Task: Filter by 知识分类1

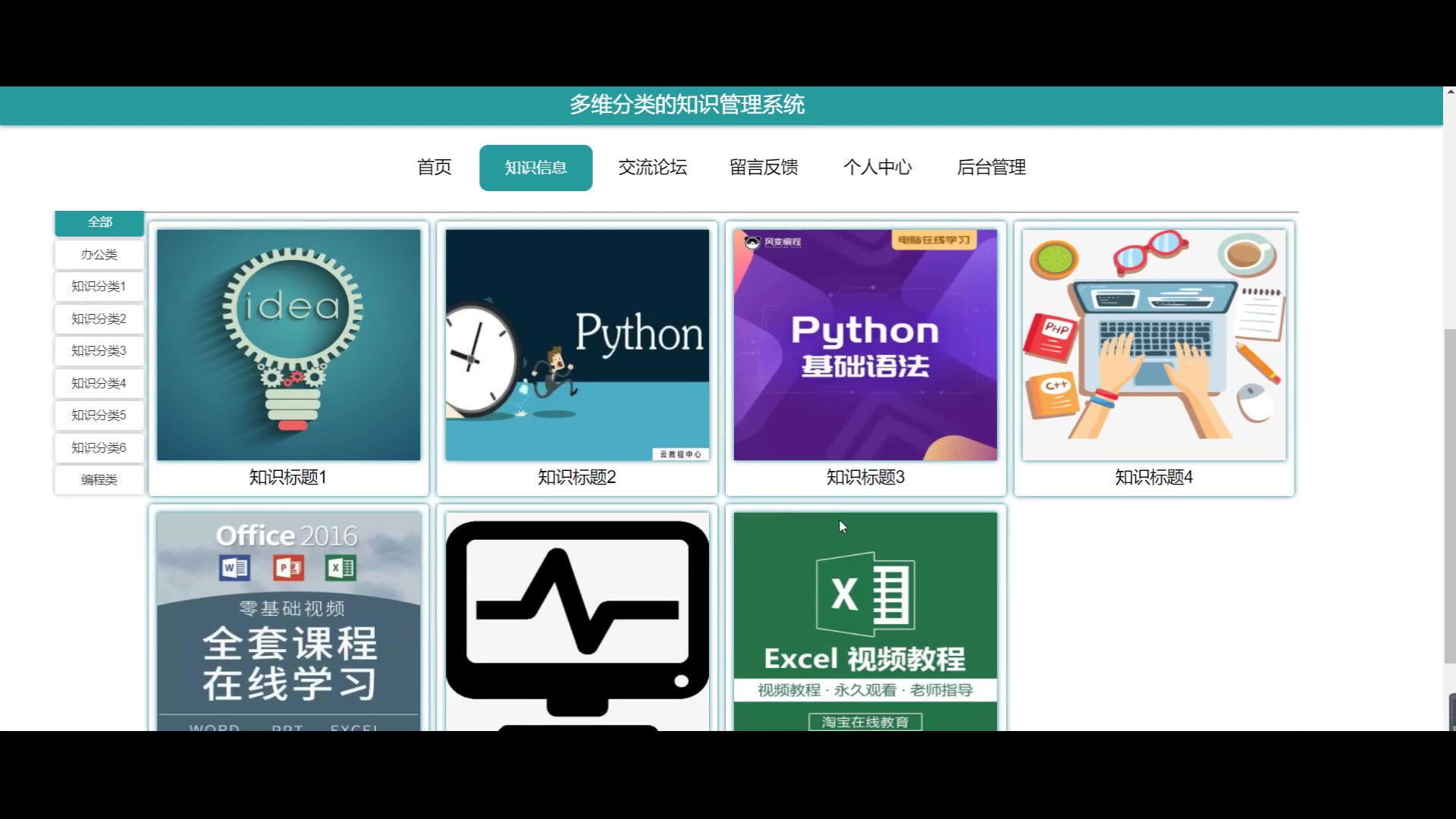Action: (99, 287)
